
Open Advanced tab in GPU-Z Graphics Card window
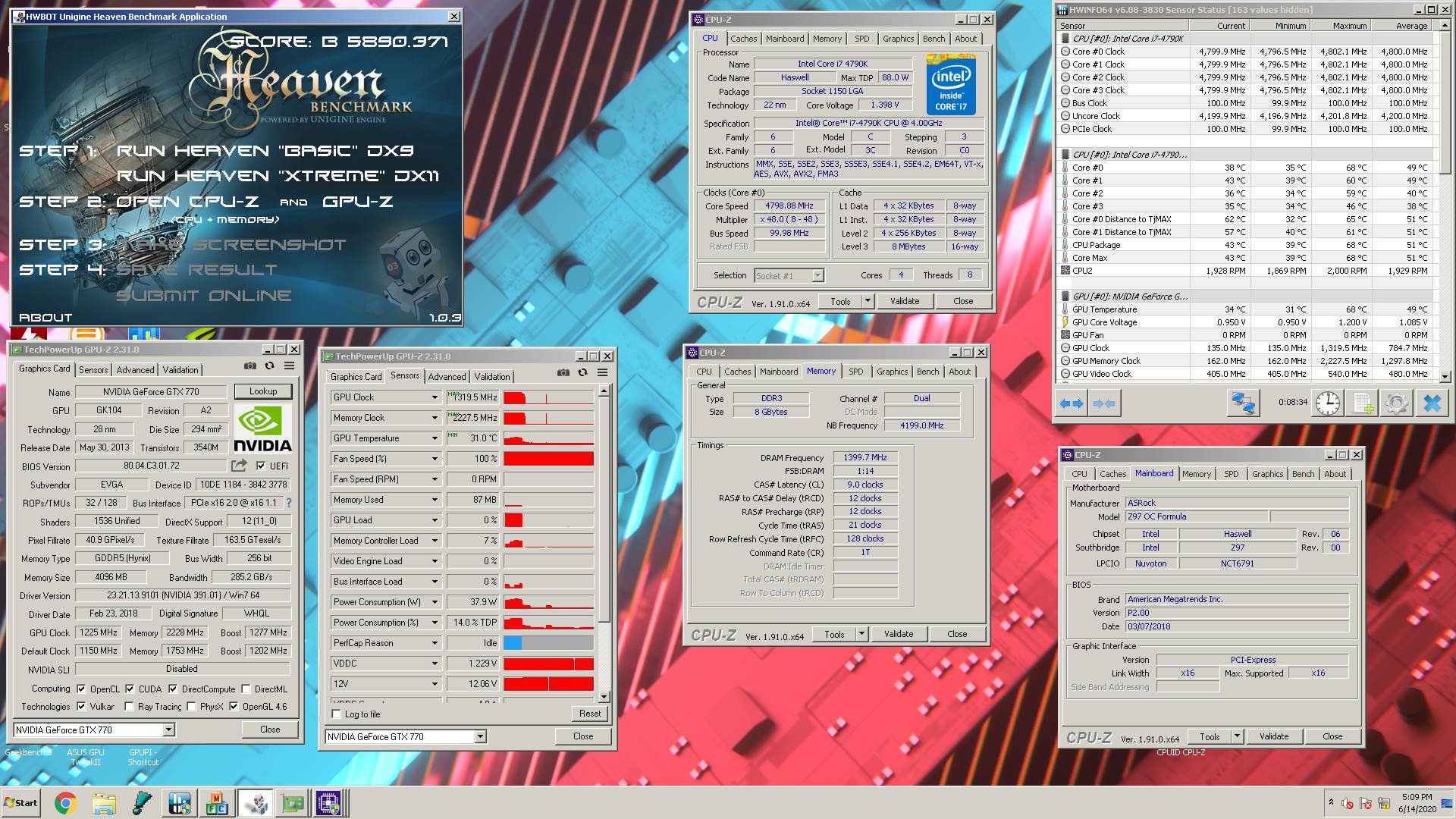pyautogui.click(x=135, y=369)
